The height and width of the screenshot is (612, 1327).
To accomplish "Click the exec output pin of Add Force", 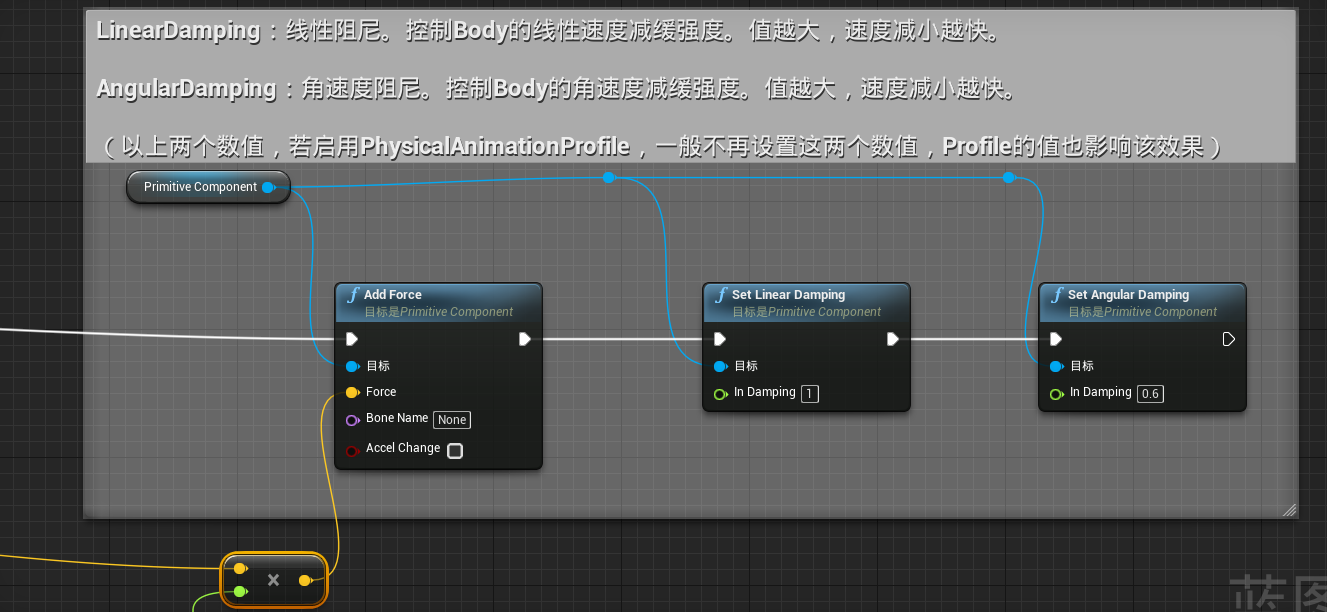I will [x=525, y=339].
